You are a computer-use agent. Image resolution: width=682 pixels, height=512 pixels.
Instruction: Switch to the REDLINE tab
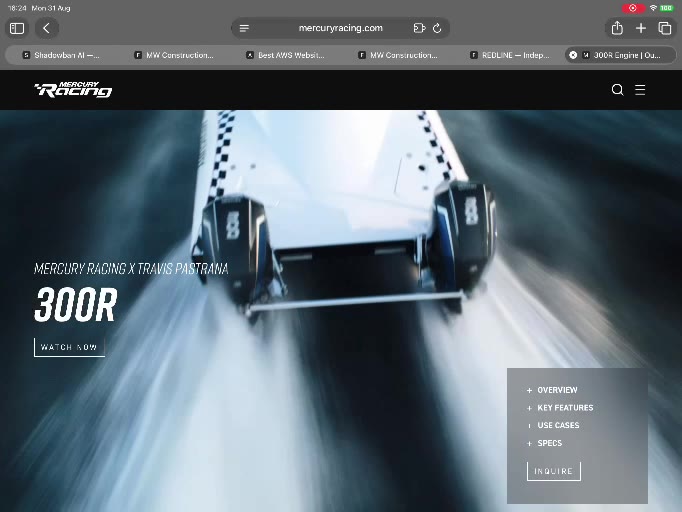tap(510, 55)
